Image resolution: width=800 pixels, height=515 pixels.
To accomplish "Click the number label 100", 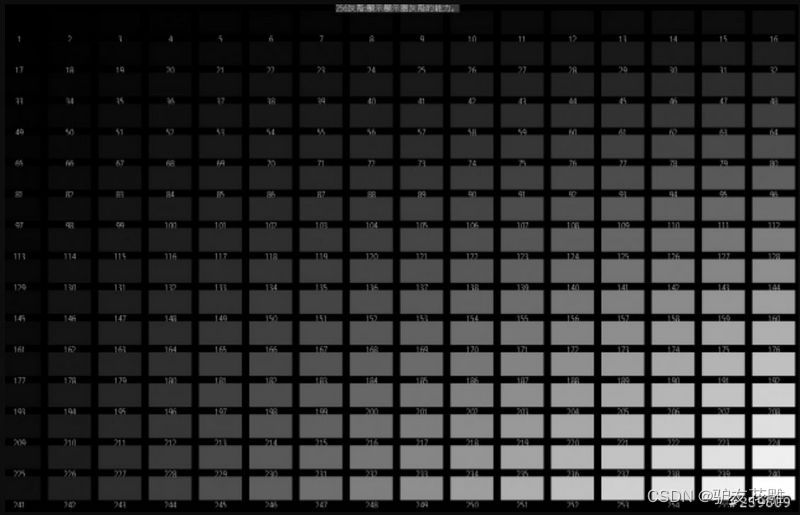I will (x=170, y=225).
